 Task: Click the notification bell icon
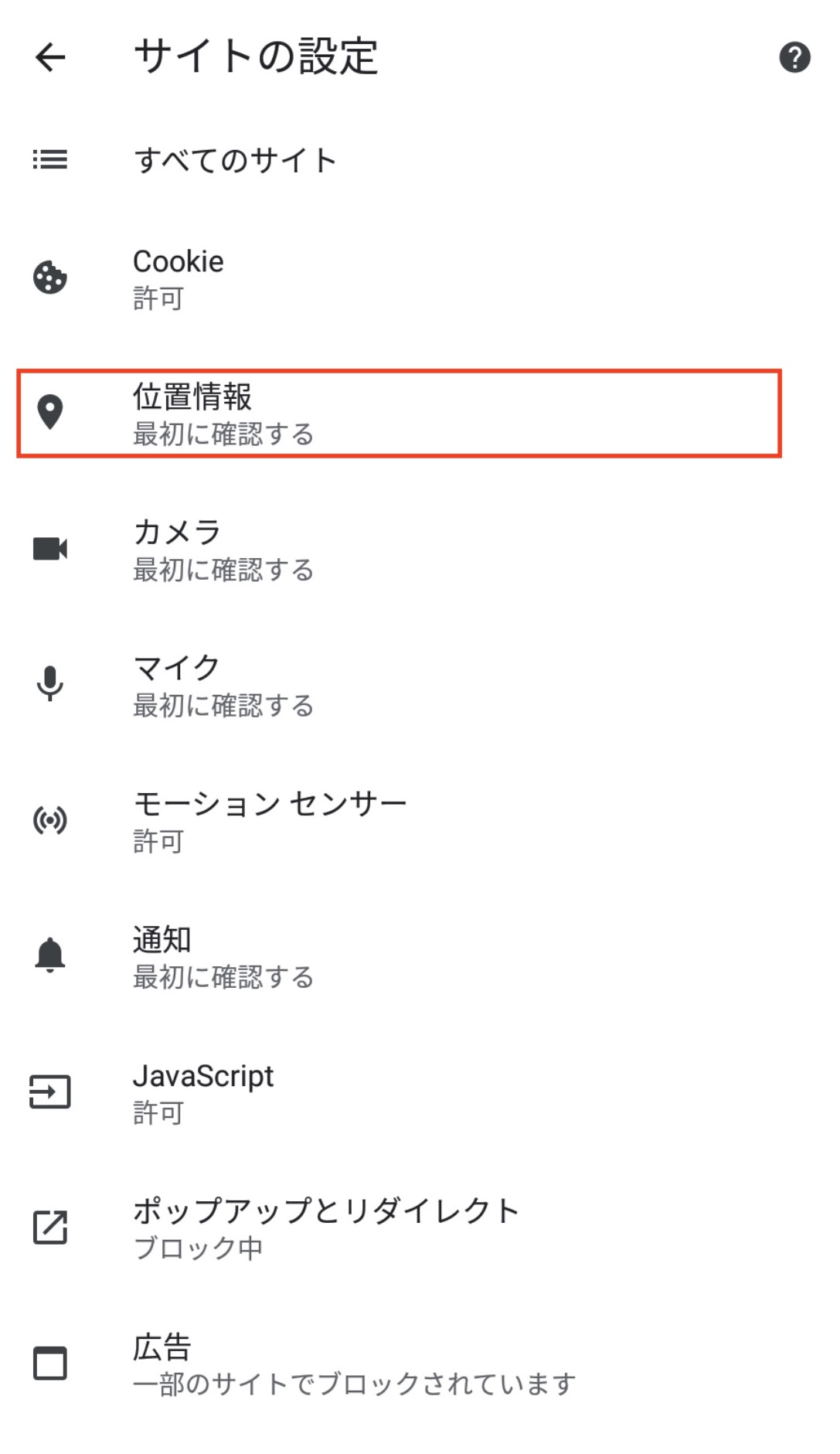click(x=50, y=955)
